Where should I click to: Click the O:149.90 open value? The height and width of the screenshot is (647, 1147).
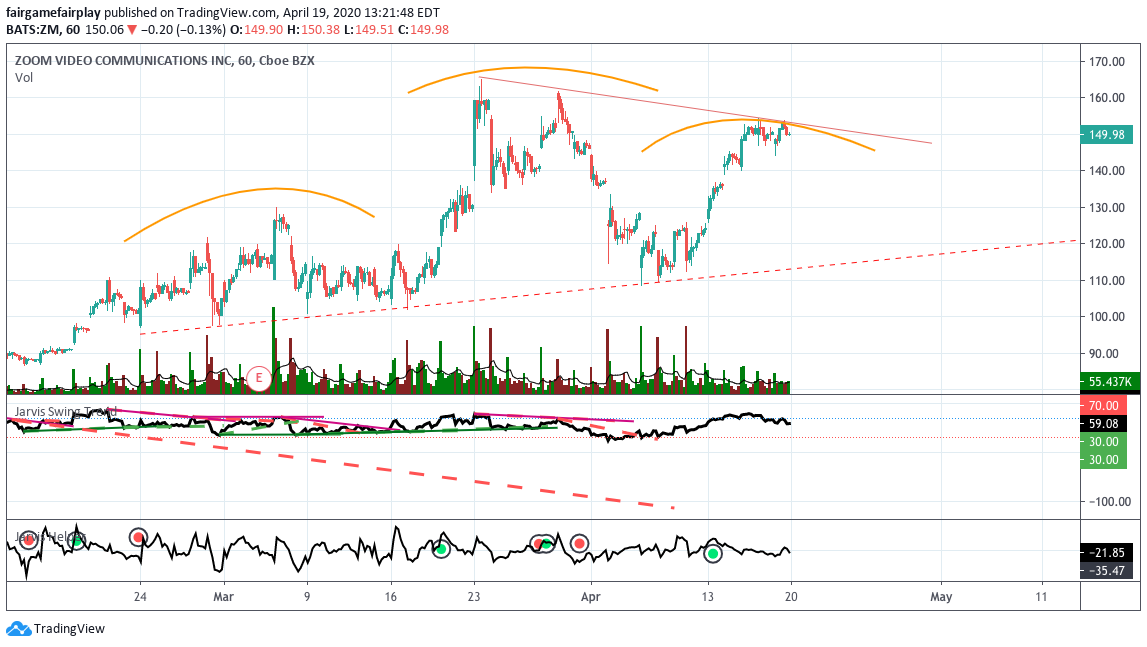click(x=256, y=30)
